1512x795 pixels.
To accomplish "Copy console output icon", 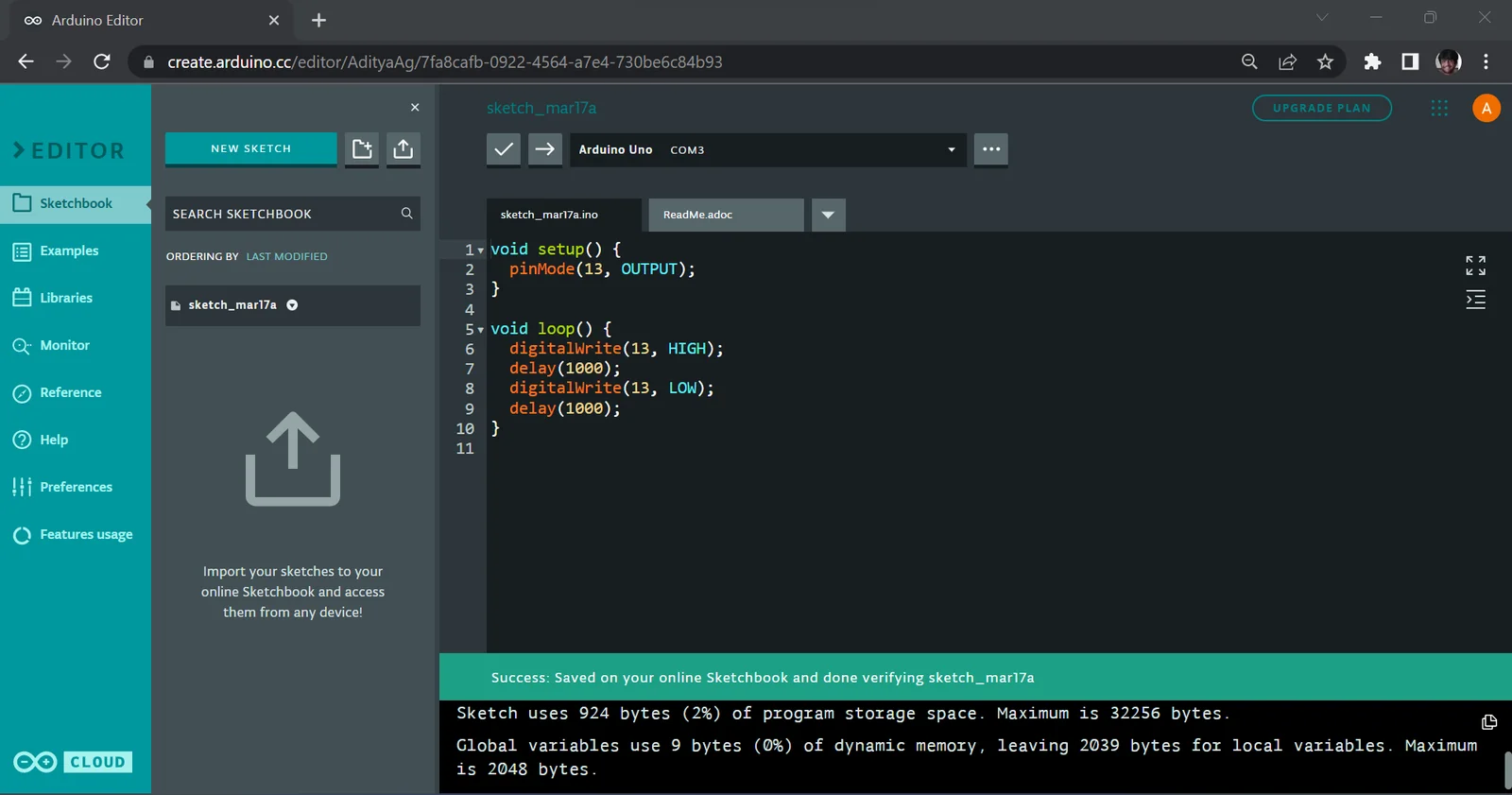I will pos(1489,722).
